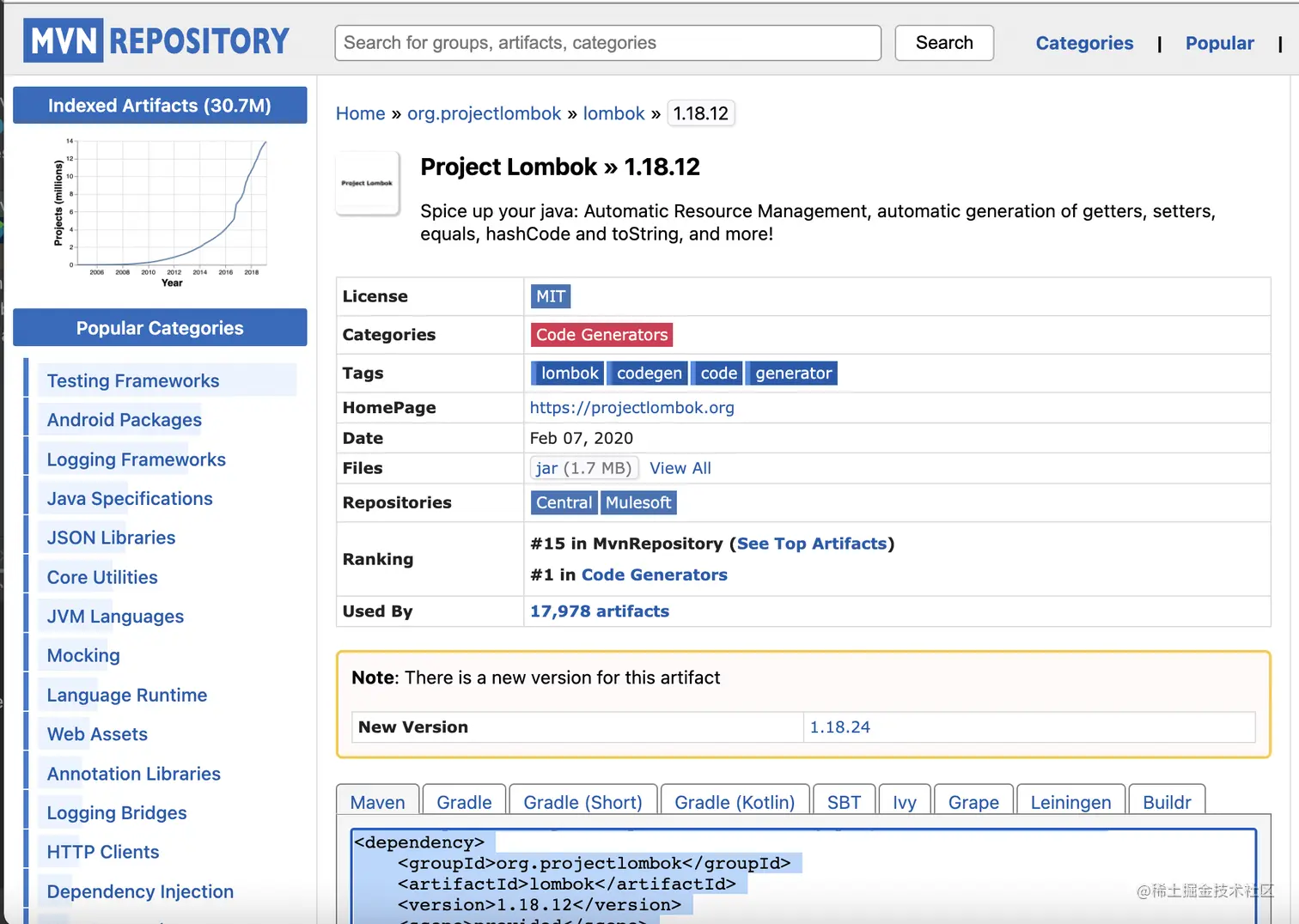The width and height of the screenshot is (1299, 924).
Task: Select the lombok tag
Action: (x=568, y=374)
